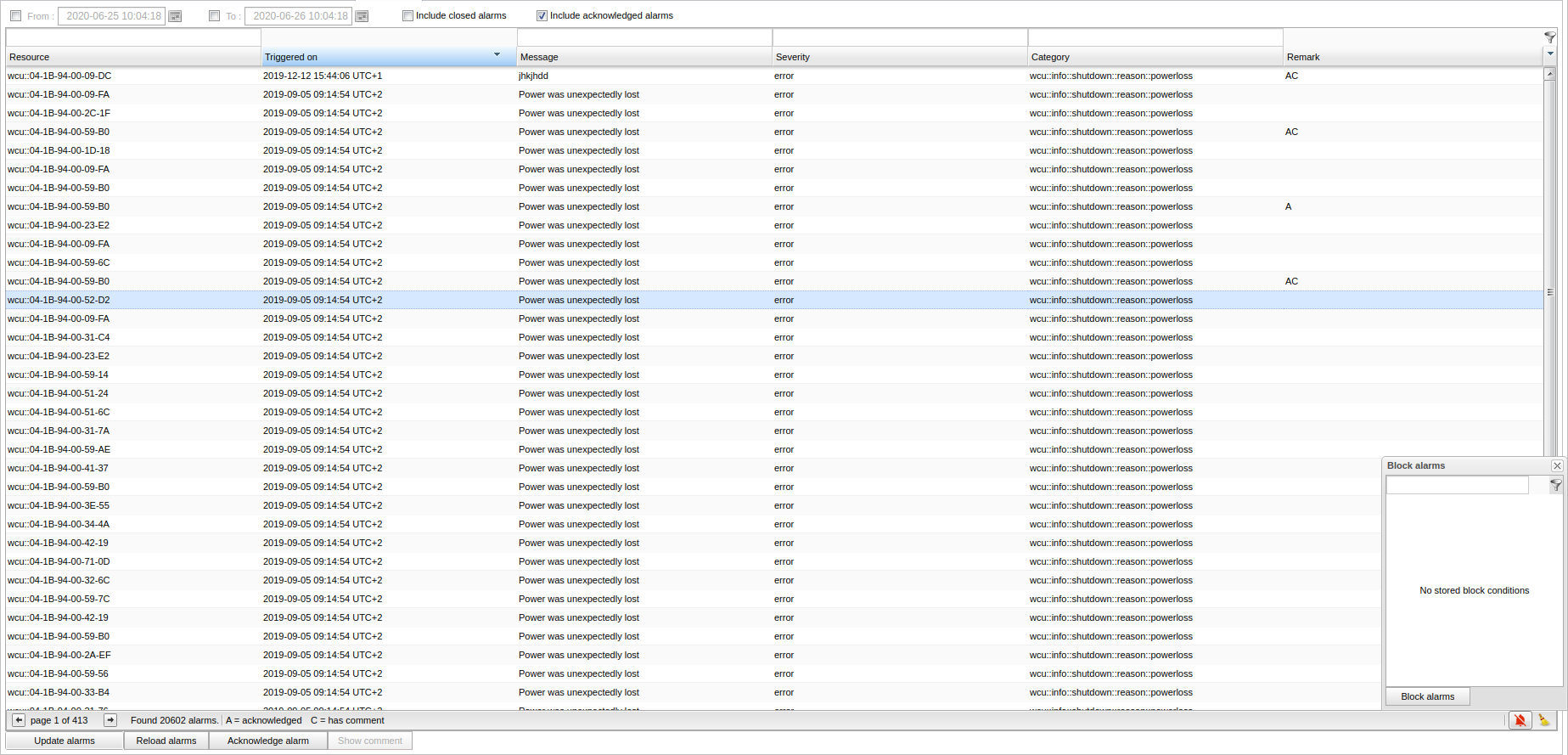This screenshot has height=755, width=1568.
Task: Open the To date calendar picker
Action: tap(362, 16)
